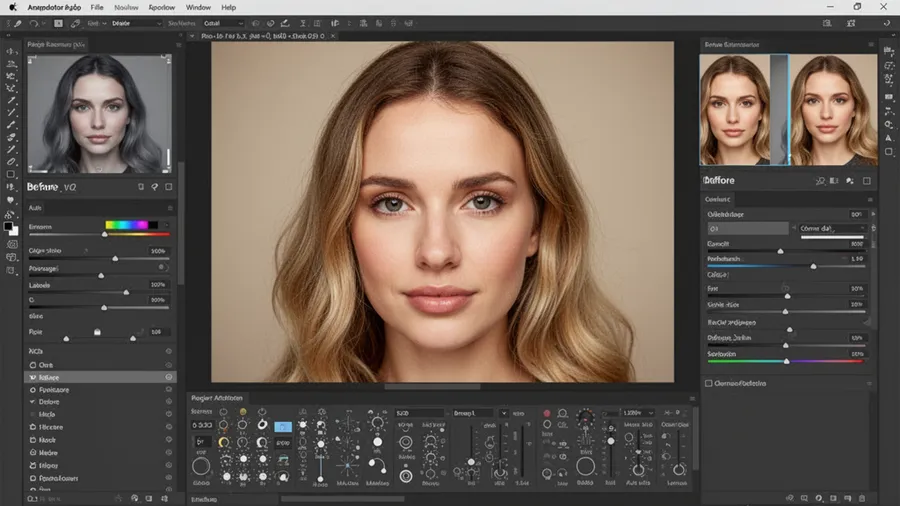
Task: Open the Window menu
Action: coord(198,7)
